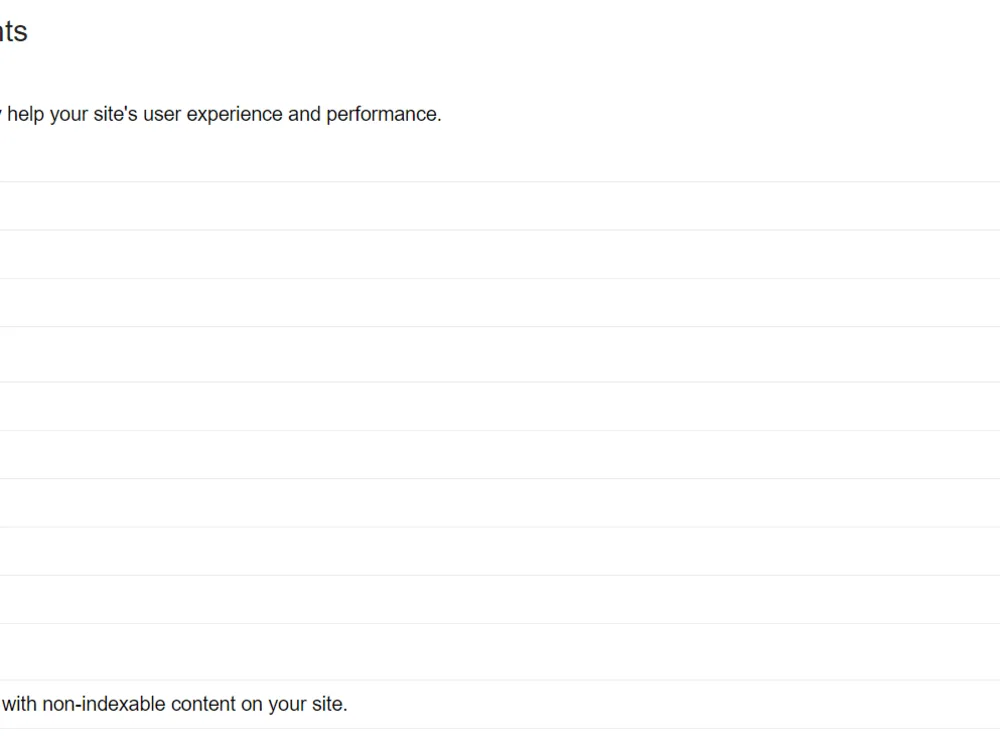Select the sixth empty list row
Viewport: 1000px width, 750px height.
(x=500, y=455)
